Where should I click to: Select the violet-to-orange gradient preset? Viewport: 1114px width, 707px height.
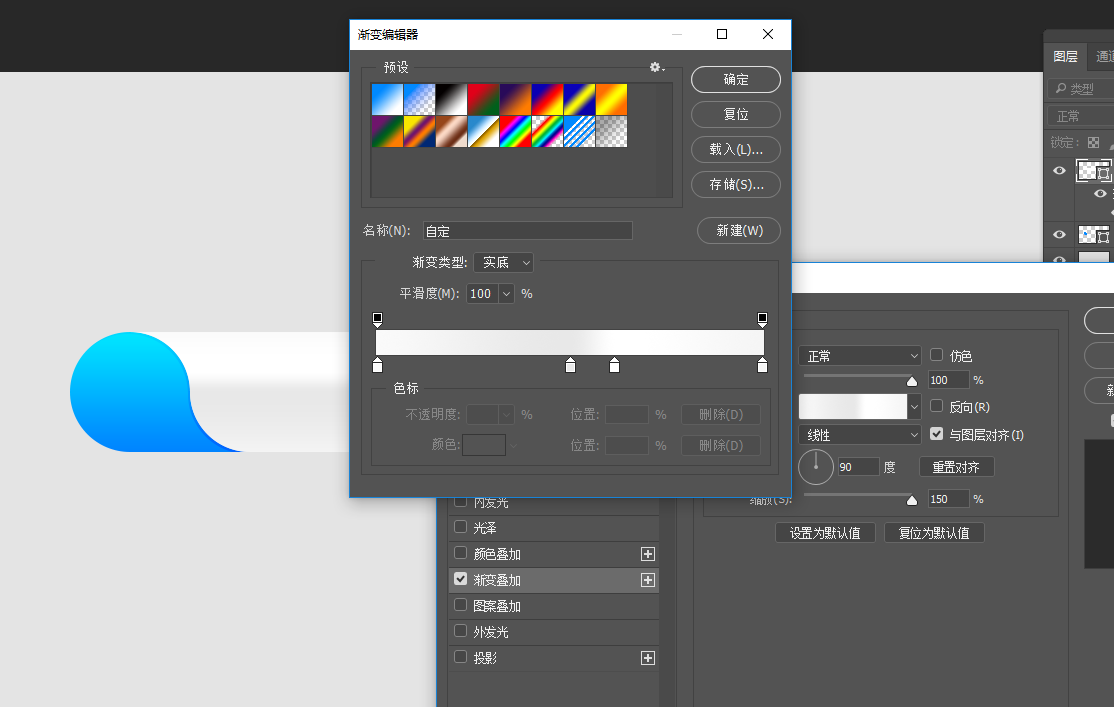(515, 99)
